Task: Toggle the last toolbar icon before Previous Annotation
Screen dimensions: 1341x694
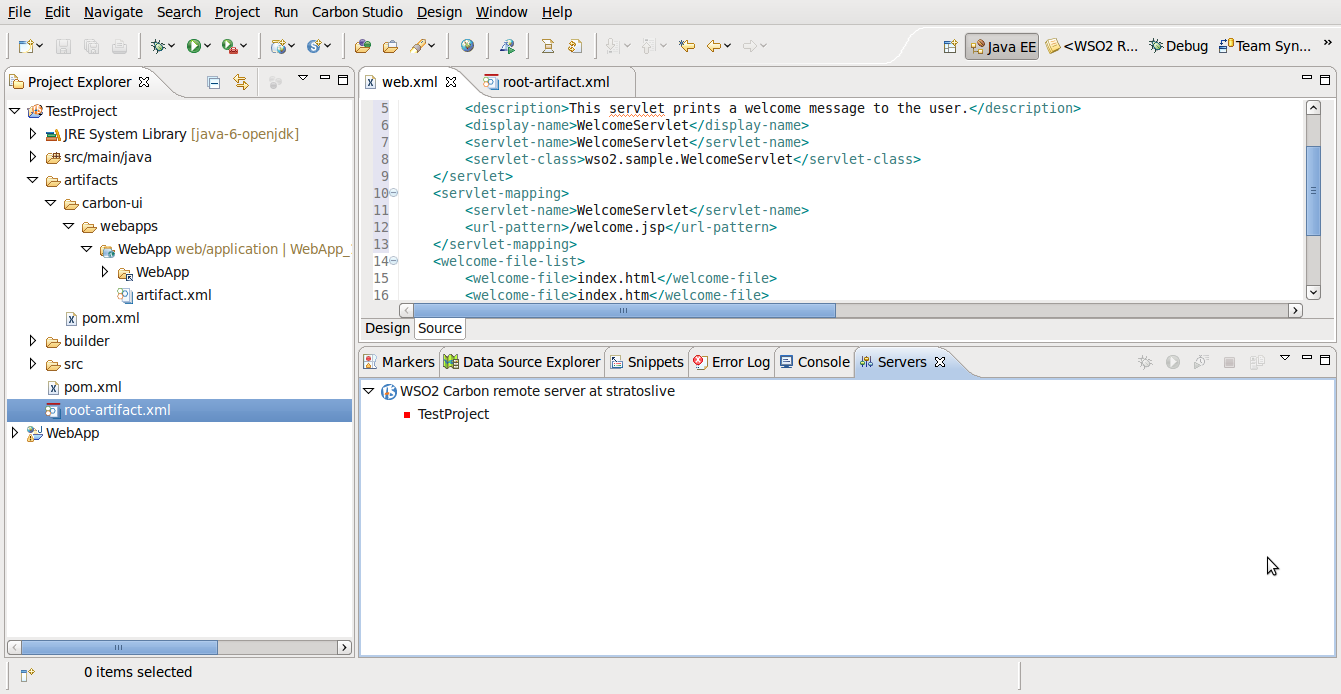Action: click(575, 46)
